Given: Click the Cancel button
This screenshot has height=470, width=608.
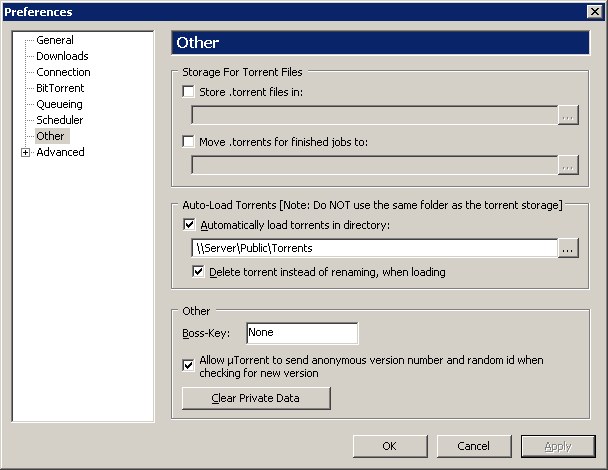Looking at the screenshot, I should pos(474,446).
